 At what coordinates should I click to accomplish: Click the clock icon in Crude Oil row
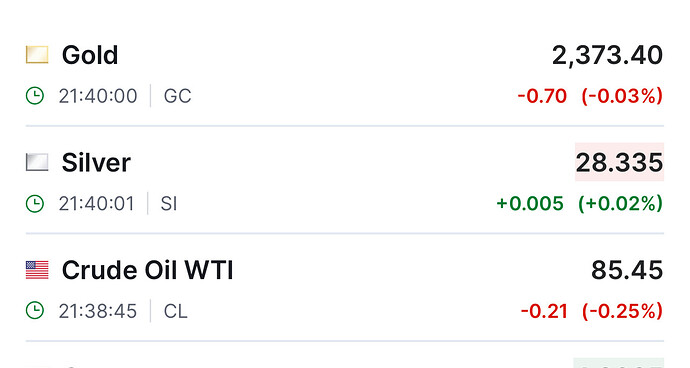pos(35,311)
